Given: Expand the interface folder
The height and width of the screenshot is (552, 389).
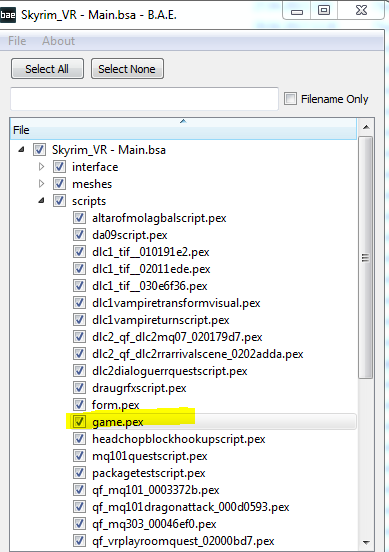Looking at the screenshot, I should coord(42,167).
